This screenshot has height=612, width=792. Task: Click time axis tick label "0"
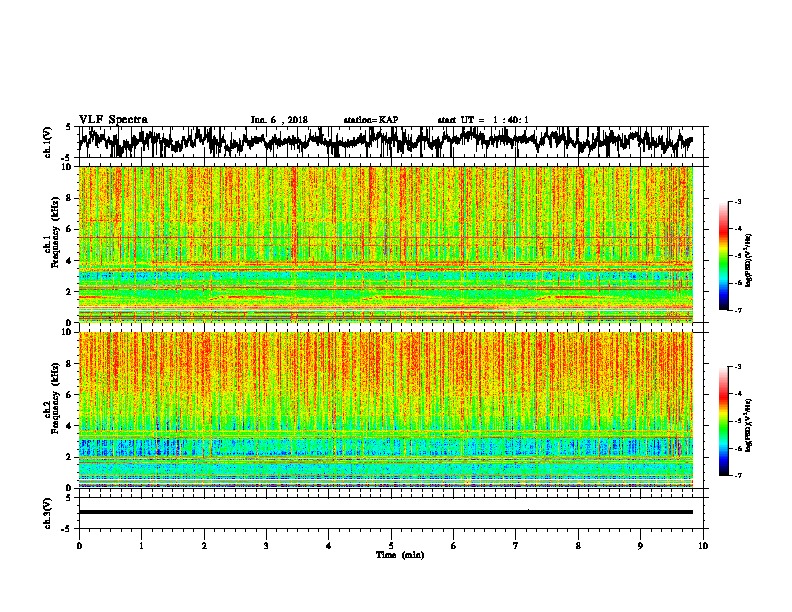click(79, 546)
